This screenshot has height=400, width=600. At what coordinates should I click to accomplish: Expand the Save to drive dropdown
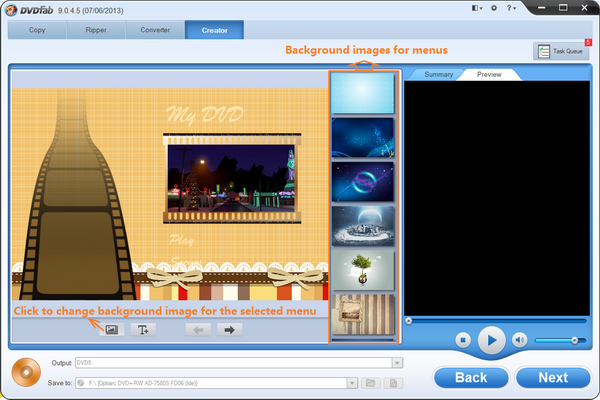tap(352, 383)
